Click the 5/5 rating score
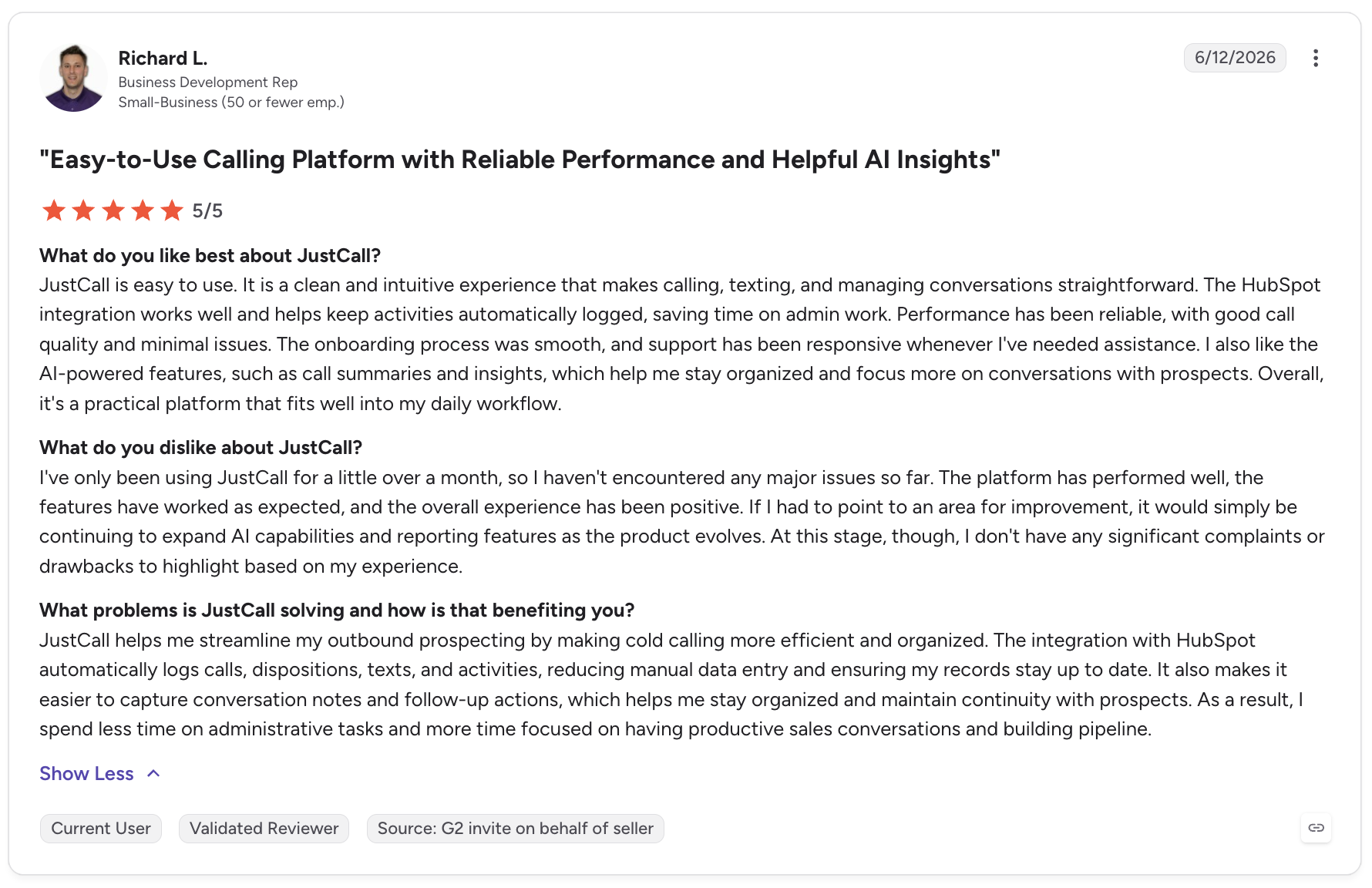The image size is (1372, 888). pyautogui.click(x=207, y=211)
